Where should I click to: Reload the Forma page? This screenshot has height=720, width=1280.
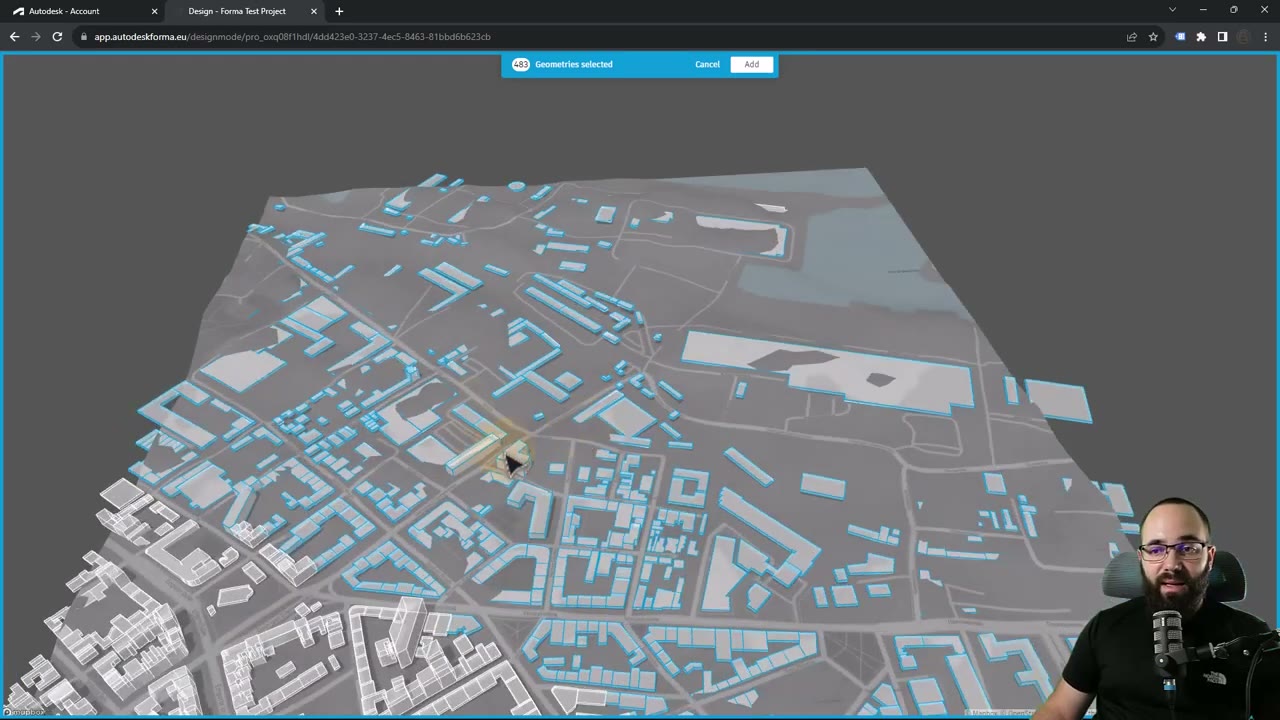pos(57,37)
